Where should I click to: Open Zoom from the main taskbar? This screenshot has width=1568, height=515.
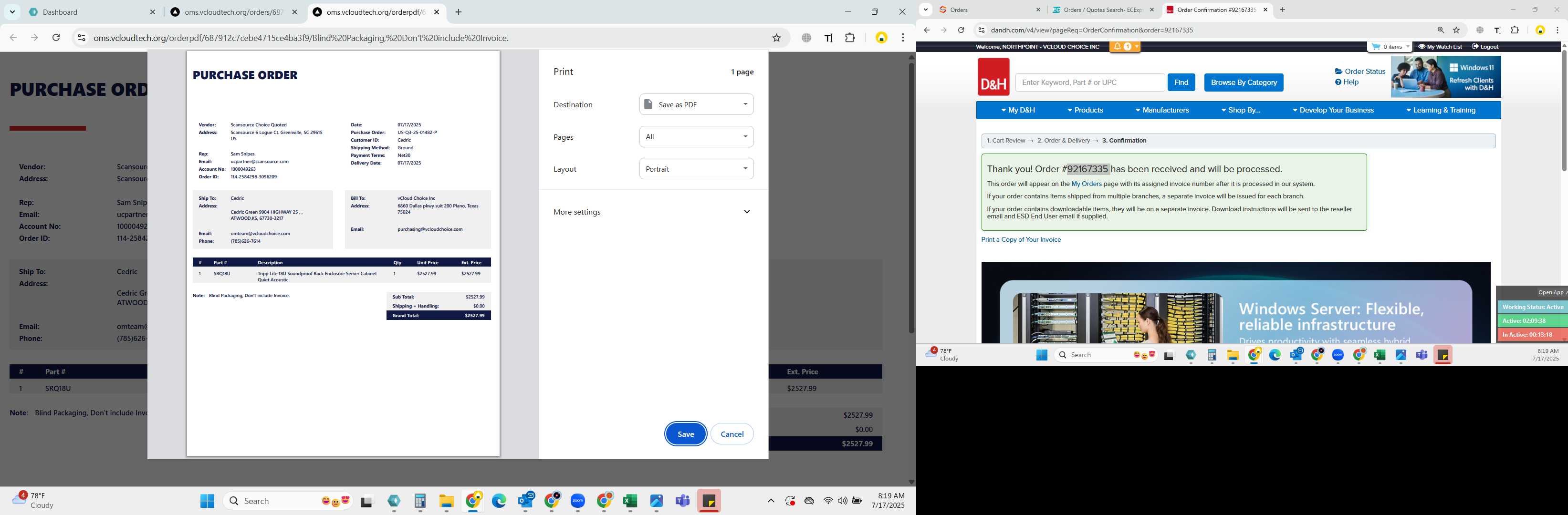click(578, 500)
